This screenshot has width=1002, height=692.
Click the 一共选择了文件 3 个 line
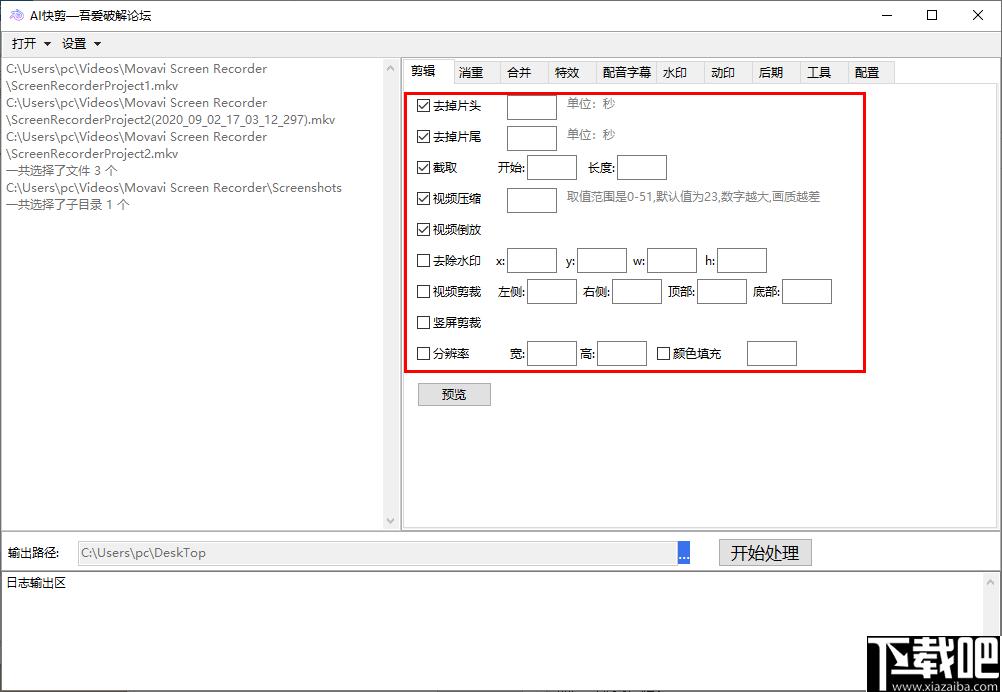point(62,171)
